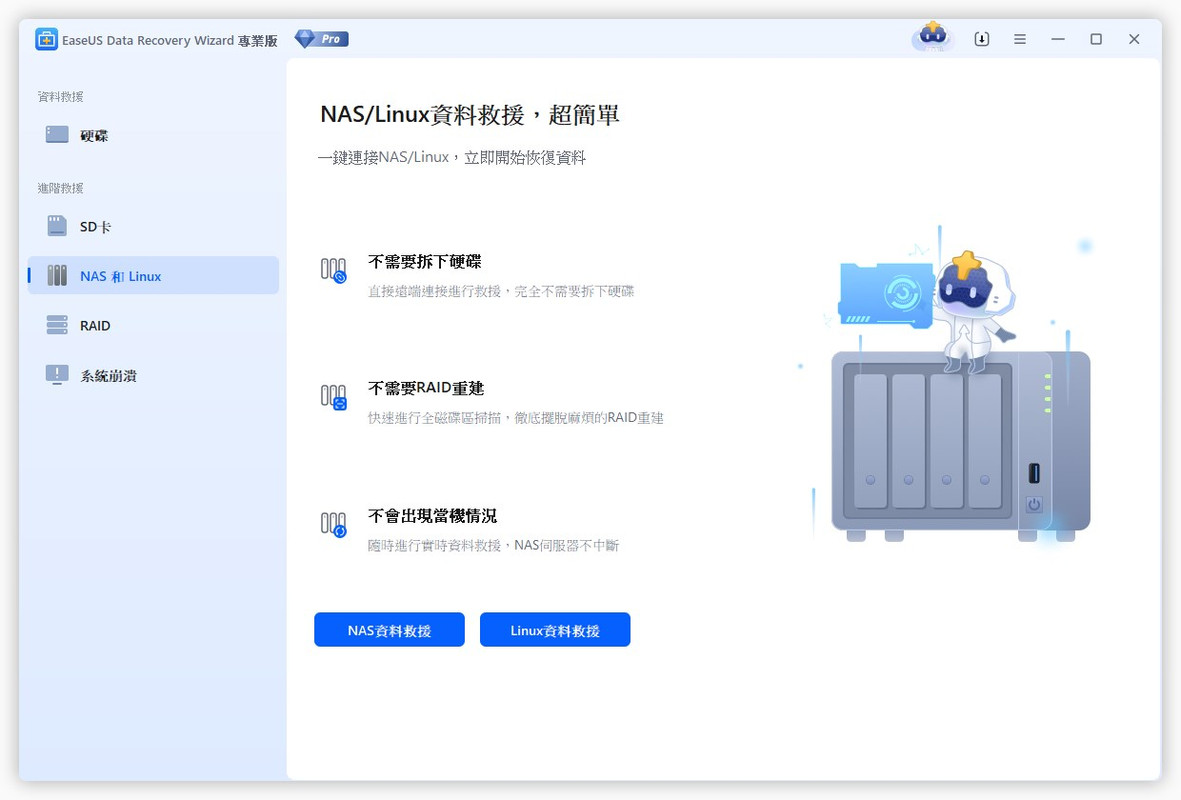Open 系統崩潰 recovery option
This screenshot has height=800, width=1181.
[x=153, y=375]
